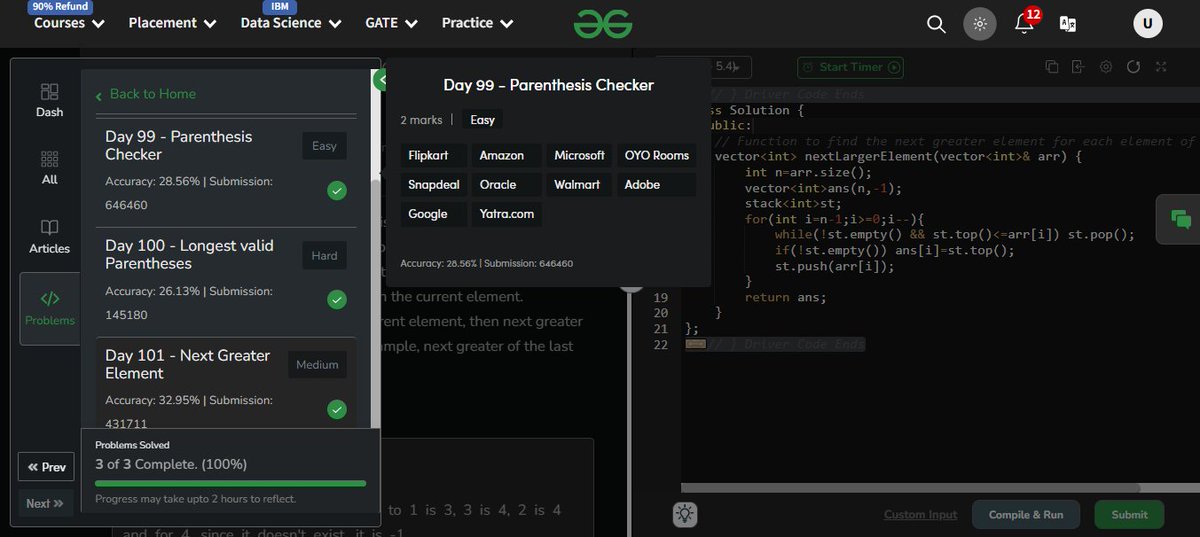The image size is (1200, 537).
Task: Expand the GATE dropdown menu
Action: tap(392, 23)
